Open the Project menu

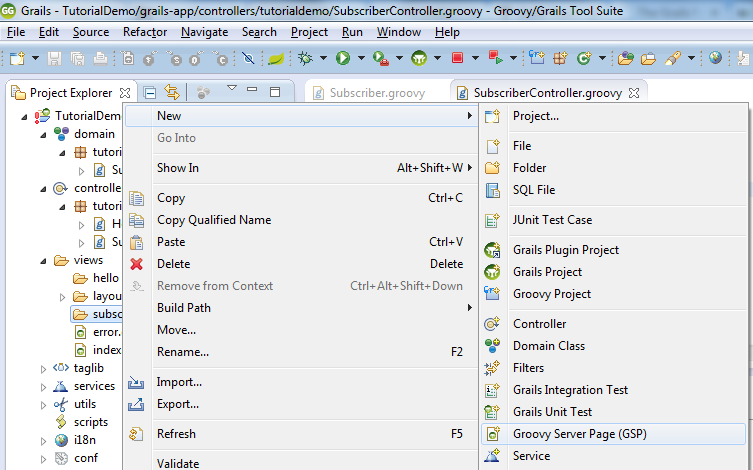[309, 32]
